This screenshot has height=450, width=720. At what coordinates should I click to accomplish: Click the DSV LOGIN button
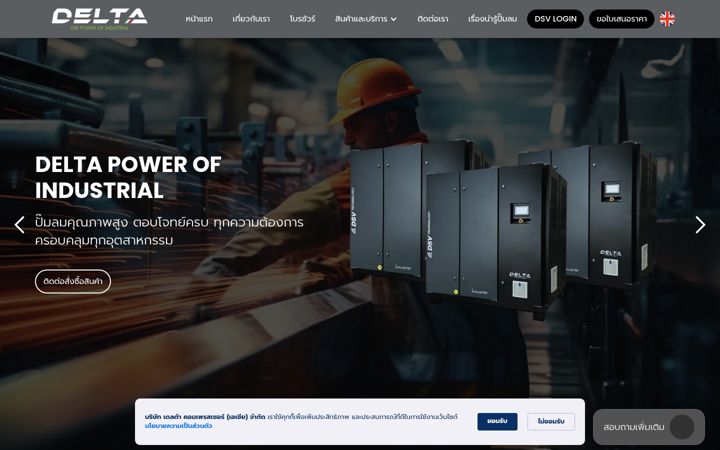[x=555, y=19]
